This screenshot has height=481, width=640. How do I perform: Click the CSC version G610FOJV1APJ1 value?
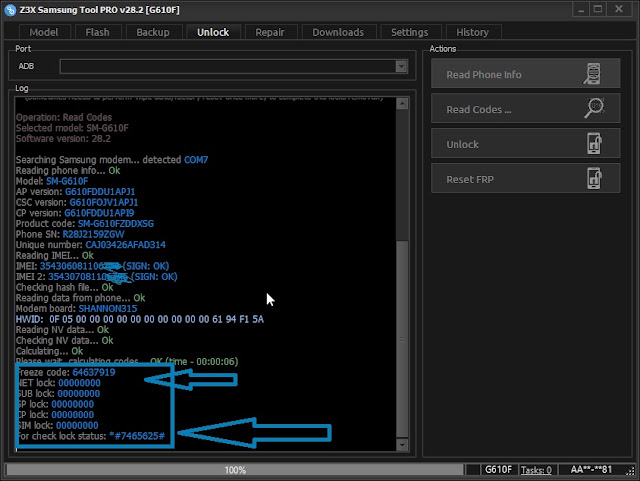[104, 203]
